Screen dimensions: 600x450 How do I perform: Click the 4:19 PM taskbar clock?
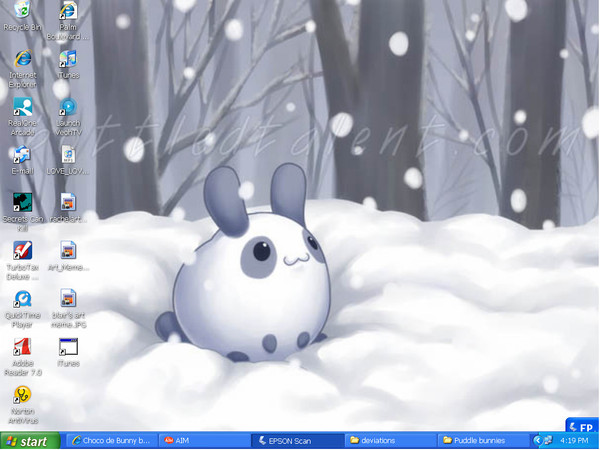click(574, 441)
